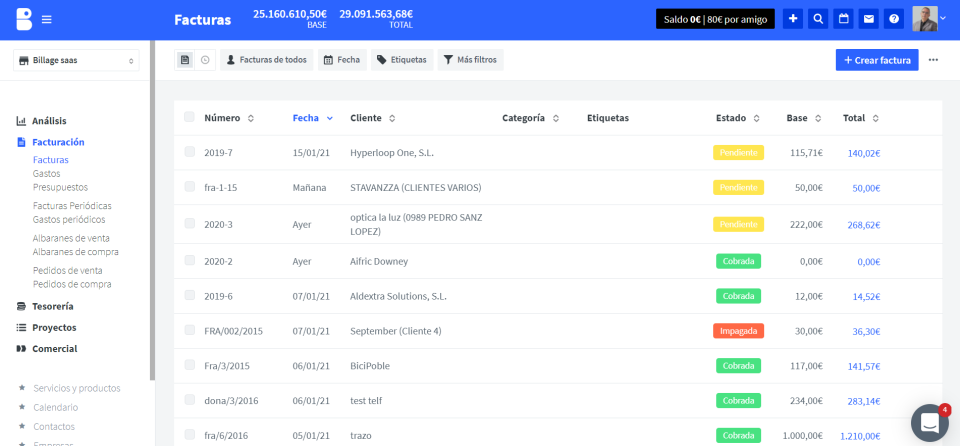This screenshot has height=446, width=960.
Task: Open the user profile avatar
Action: coord(924,19)
